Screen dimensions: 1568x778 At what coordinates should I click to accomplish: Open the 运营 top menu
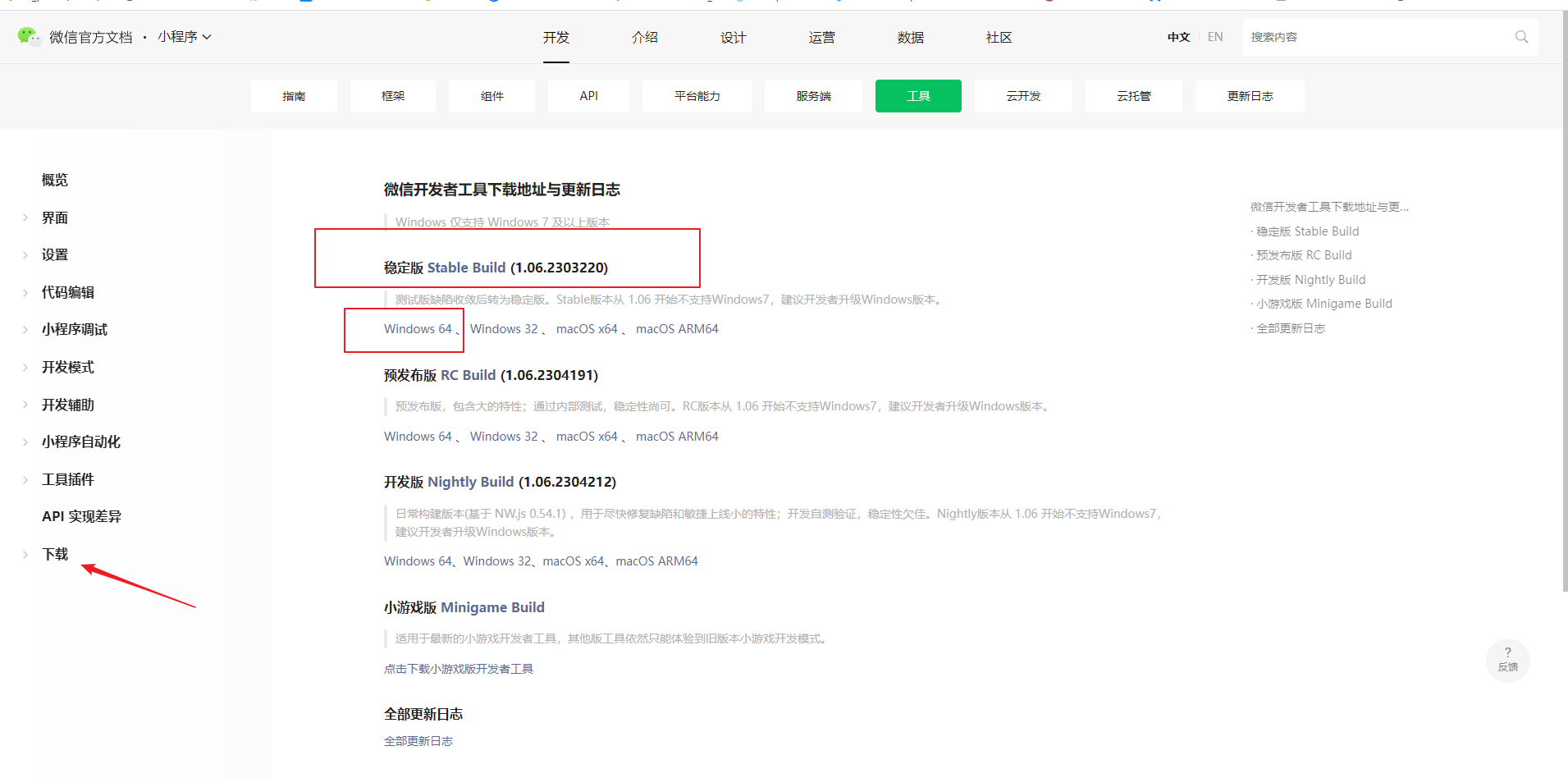821,38
